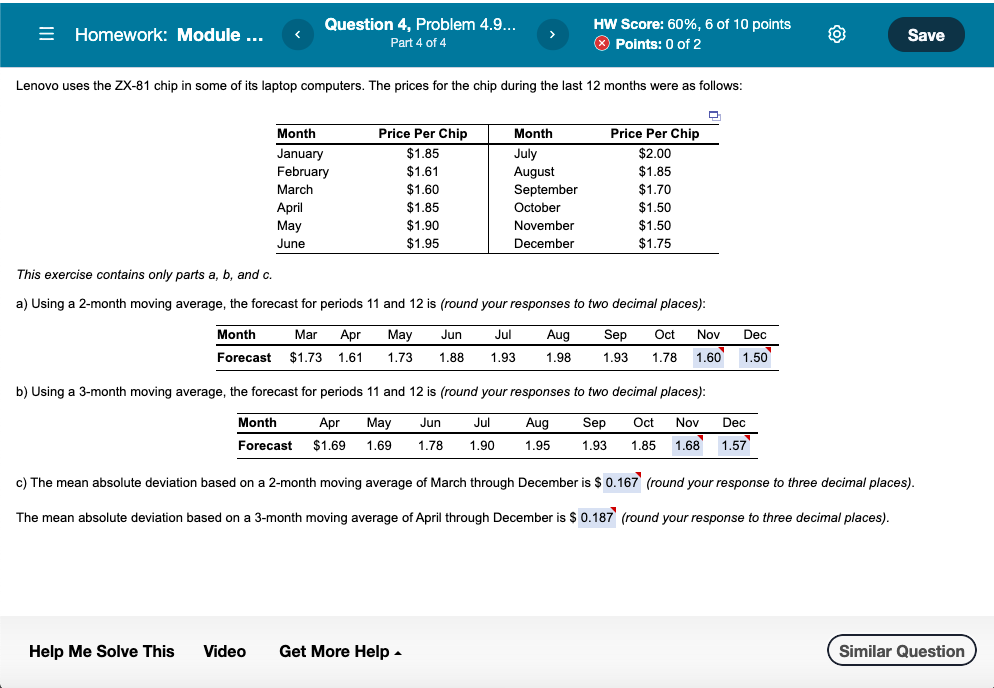Open the hamburger navigation menu

pyautogui.click(x=45, y=34)
